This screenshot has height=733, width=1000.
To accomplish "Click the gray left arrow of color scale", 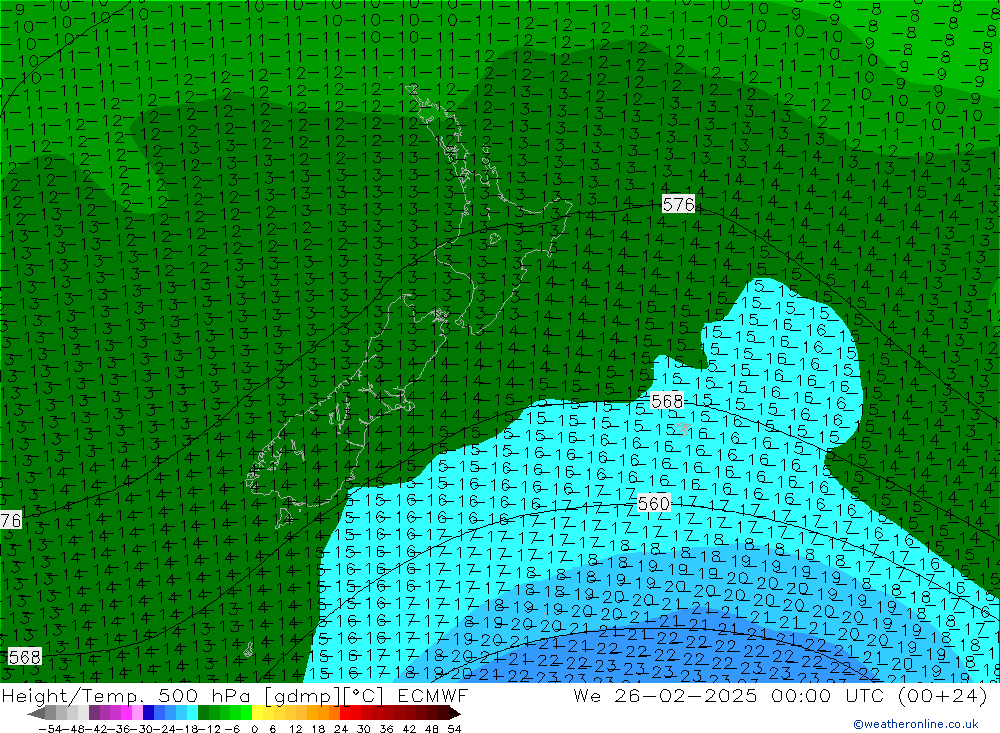I will [36, 713].
